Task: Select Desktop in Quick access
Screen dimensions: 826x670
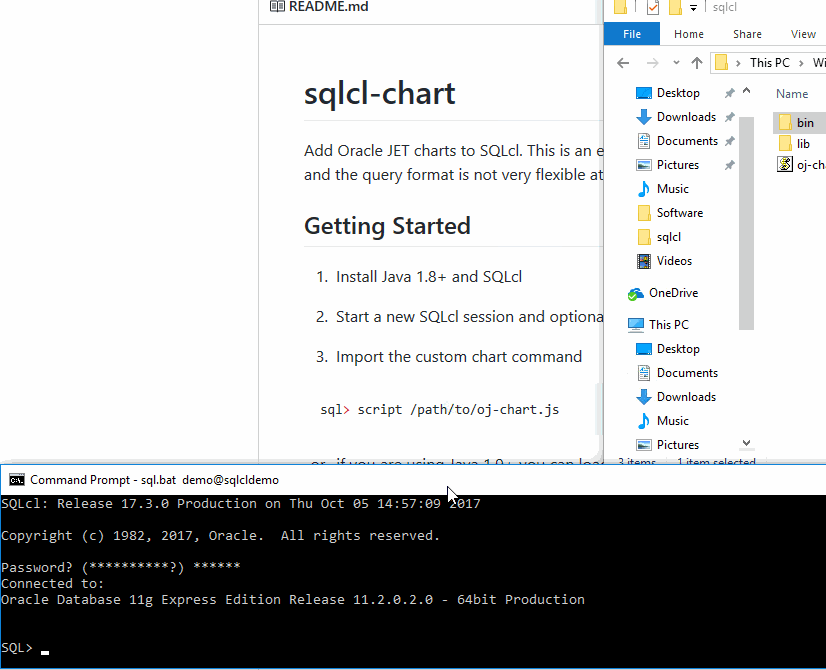Action: pyautogui.click(x=678, y=93)
